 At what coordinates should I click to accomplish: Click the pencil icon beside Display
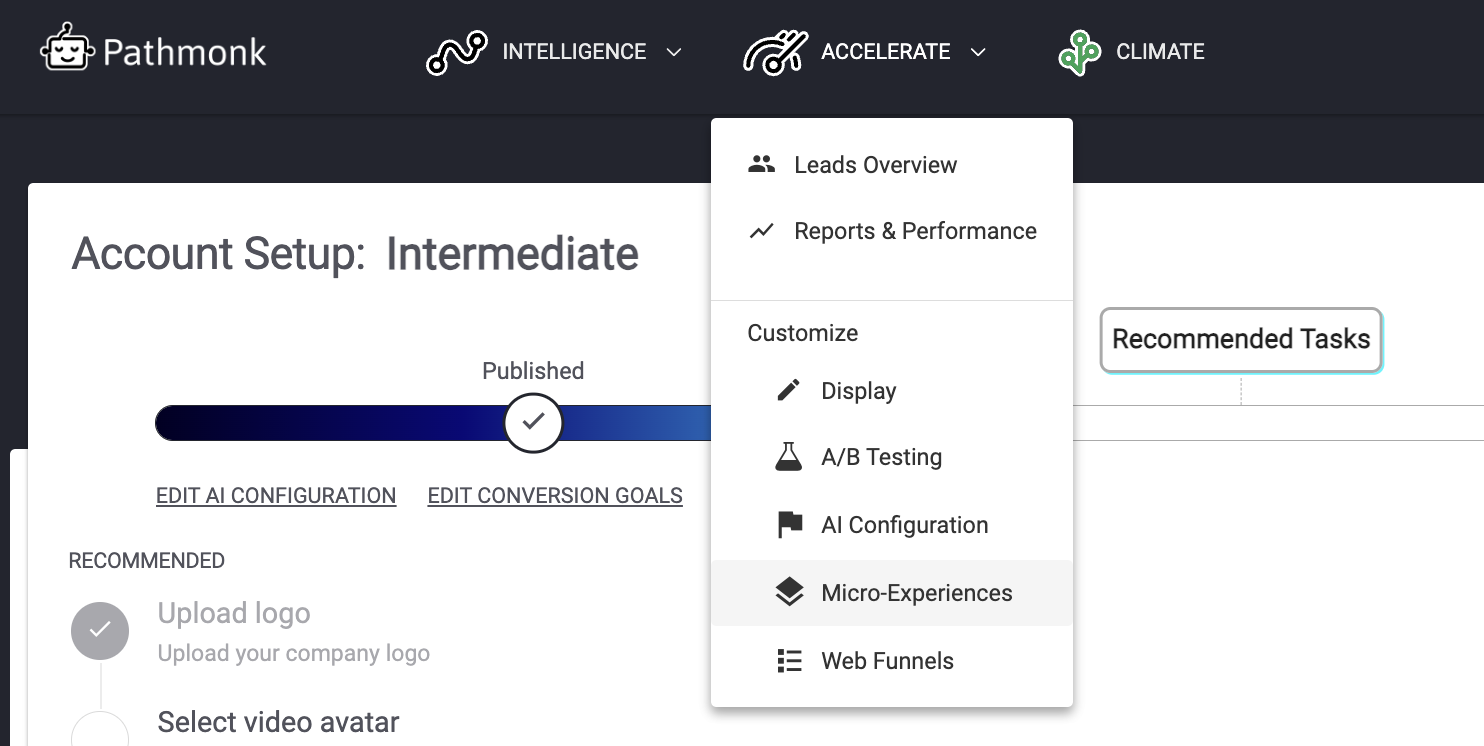coord(789,391)
